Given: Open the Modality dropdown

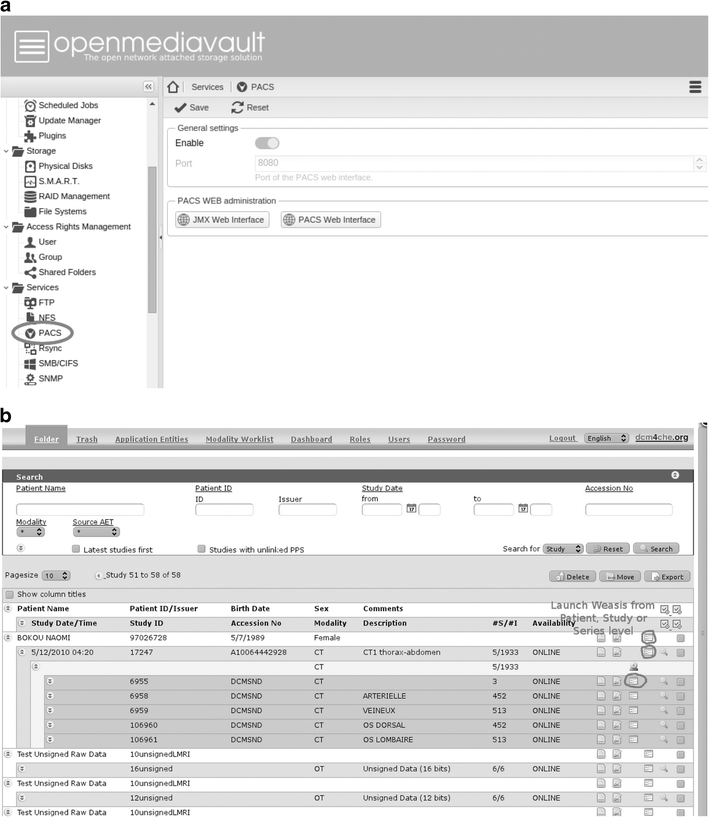Looking at the screenshot, I should click(x=31, y=532).
